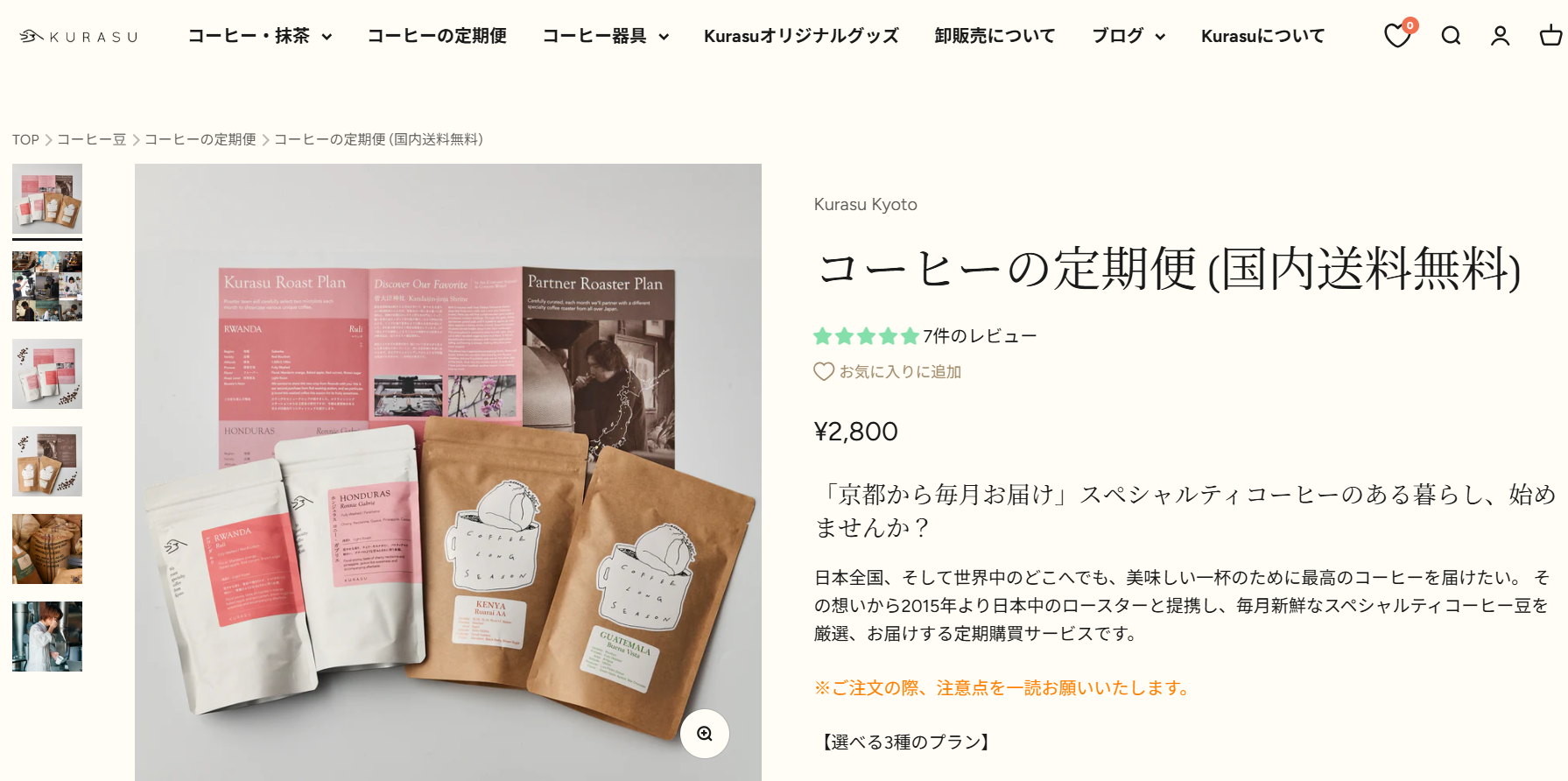
Task: Click the orange 注意点 notice link
Action: (1005, 688)
